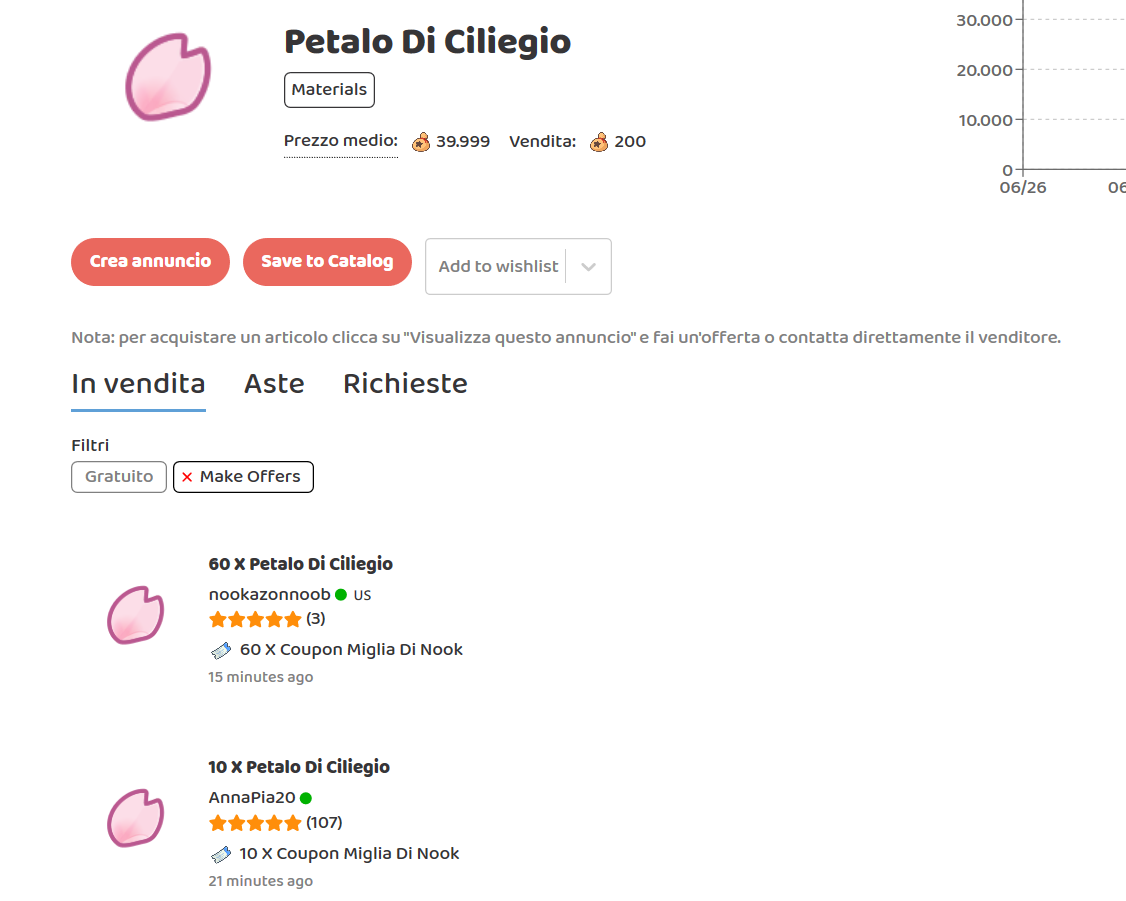Remove the Make Offers filter
The image size is (1126, 901).
click(187, 477)
